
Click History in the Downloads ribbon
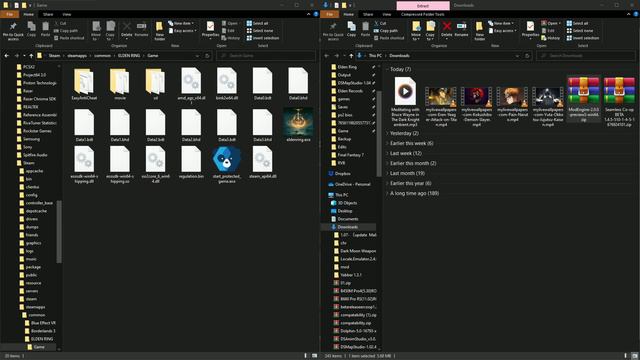[x=551, y=38]
